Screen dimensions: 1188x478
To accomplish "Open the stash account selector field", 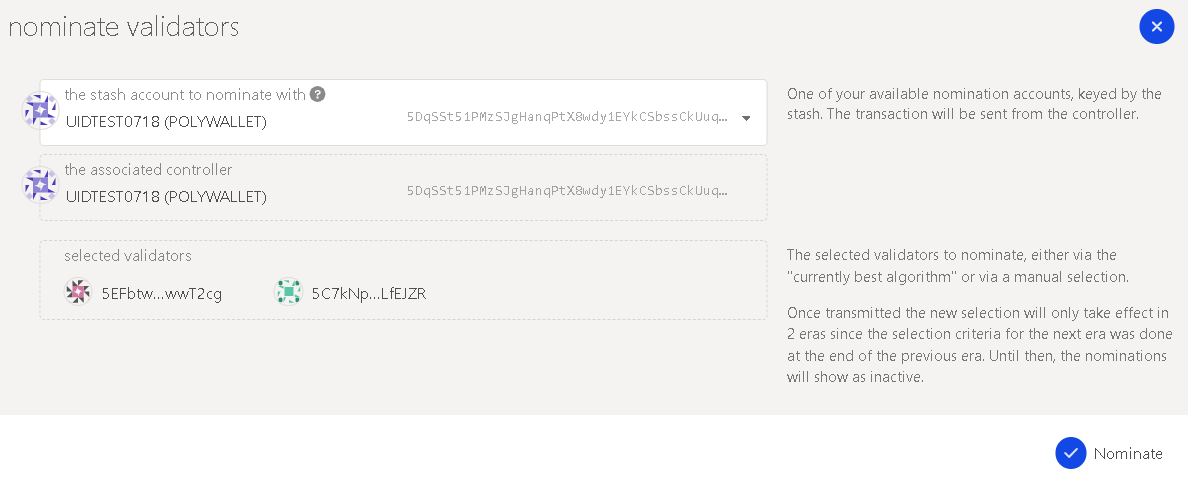I will coord(403,112).
